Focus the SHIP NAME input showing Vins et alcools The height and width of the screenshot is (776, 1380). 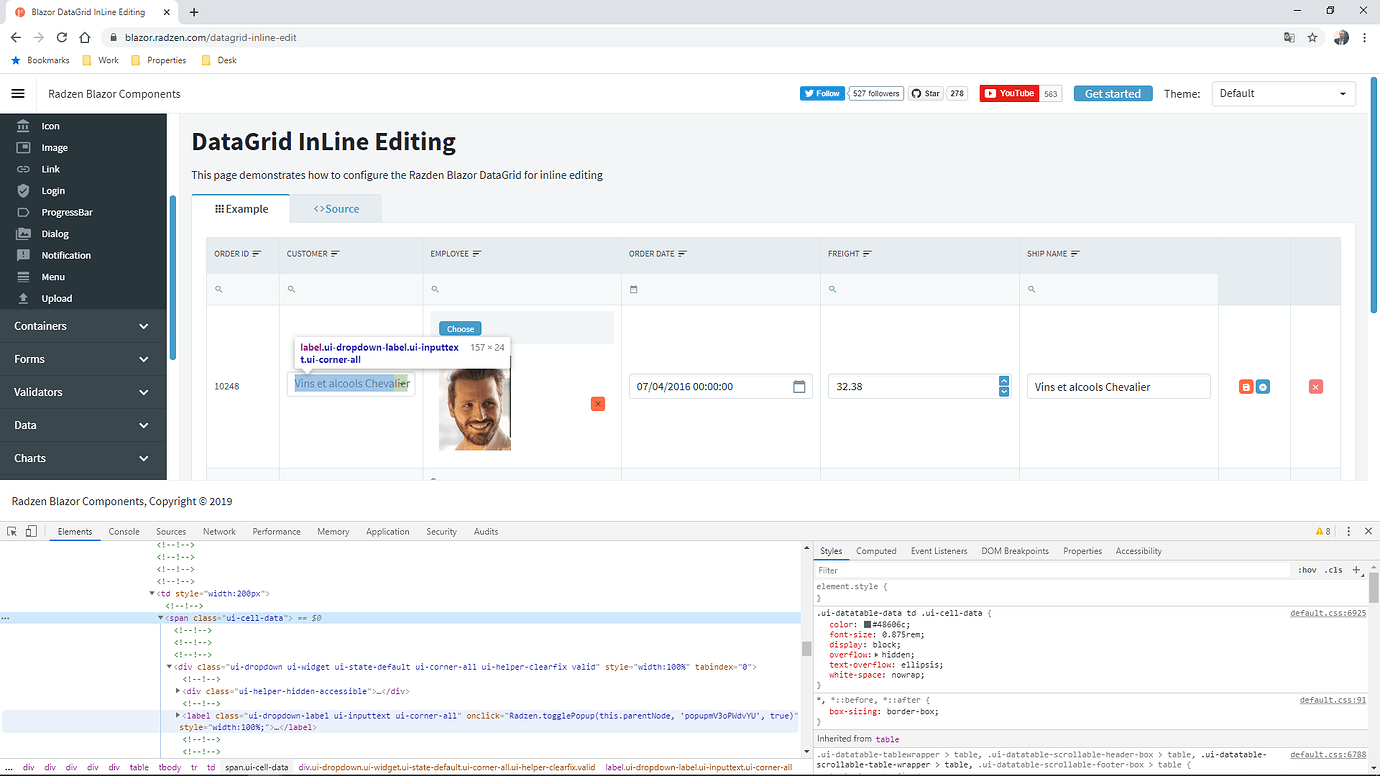click(1118, 385)
